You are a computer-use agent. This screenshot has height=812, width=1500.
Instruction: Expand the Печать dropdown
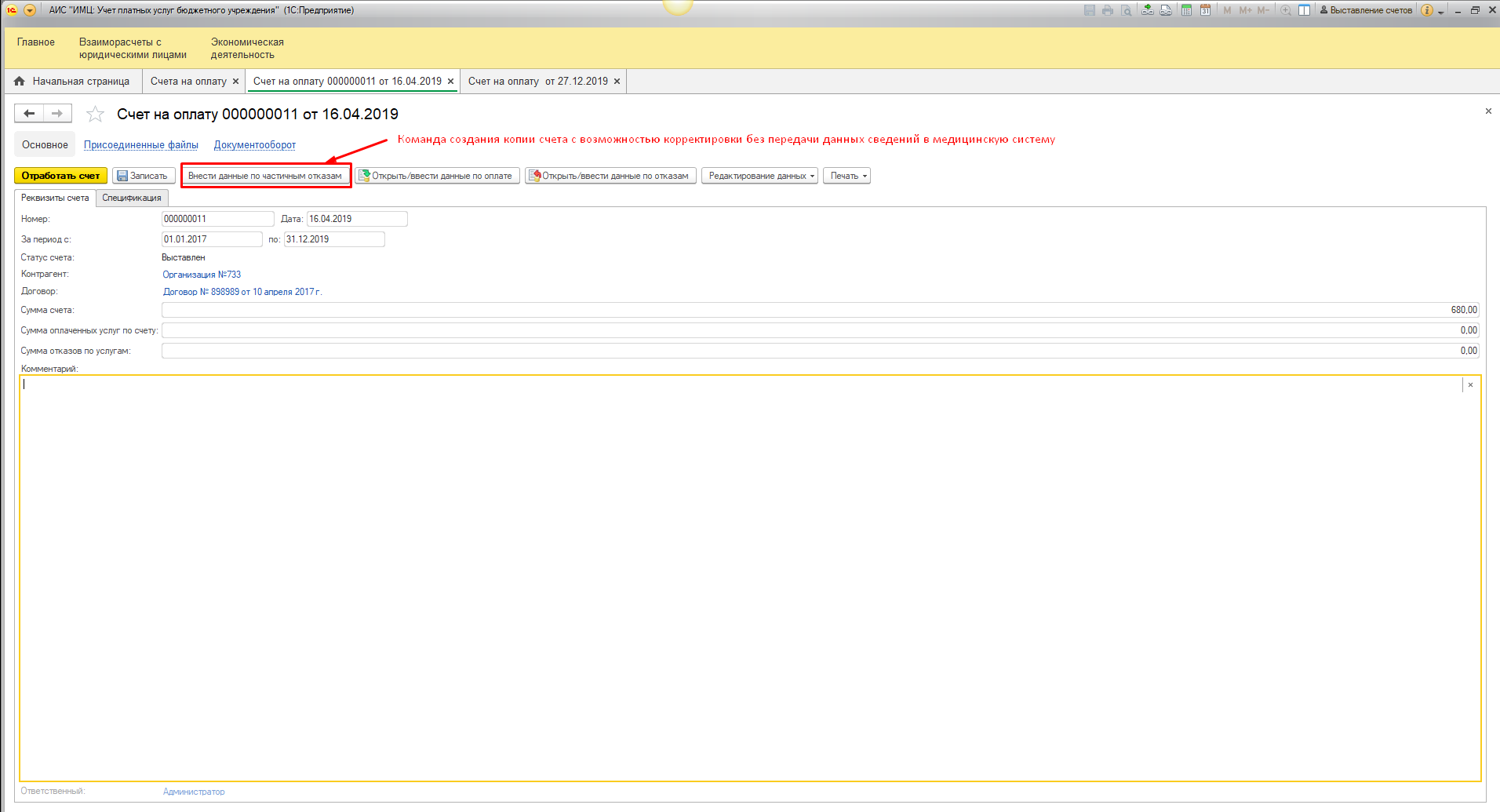[x=846, y=176]
